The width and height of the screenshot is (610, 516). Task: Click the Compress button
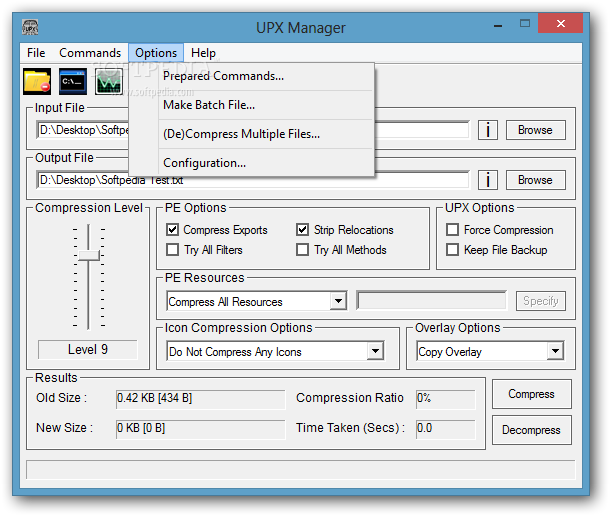[531, 394]
